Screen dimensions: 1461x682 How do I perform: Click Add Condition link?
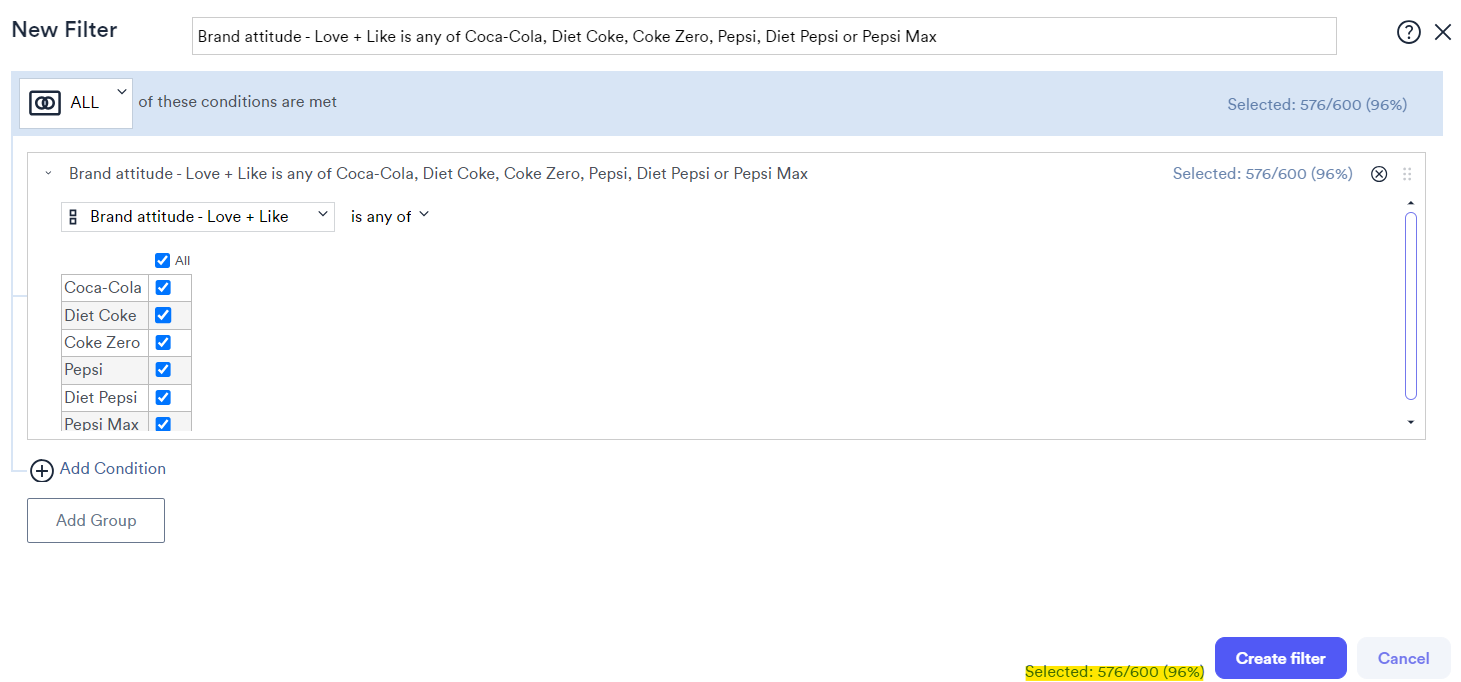[113, 469]
